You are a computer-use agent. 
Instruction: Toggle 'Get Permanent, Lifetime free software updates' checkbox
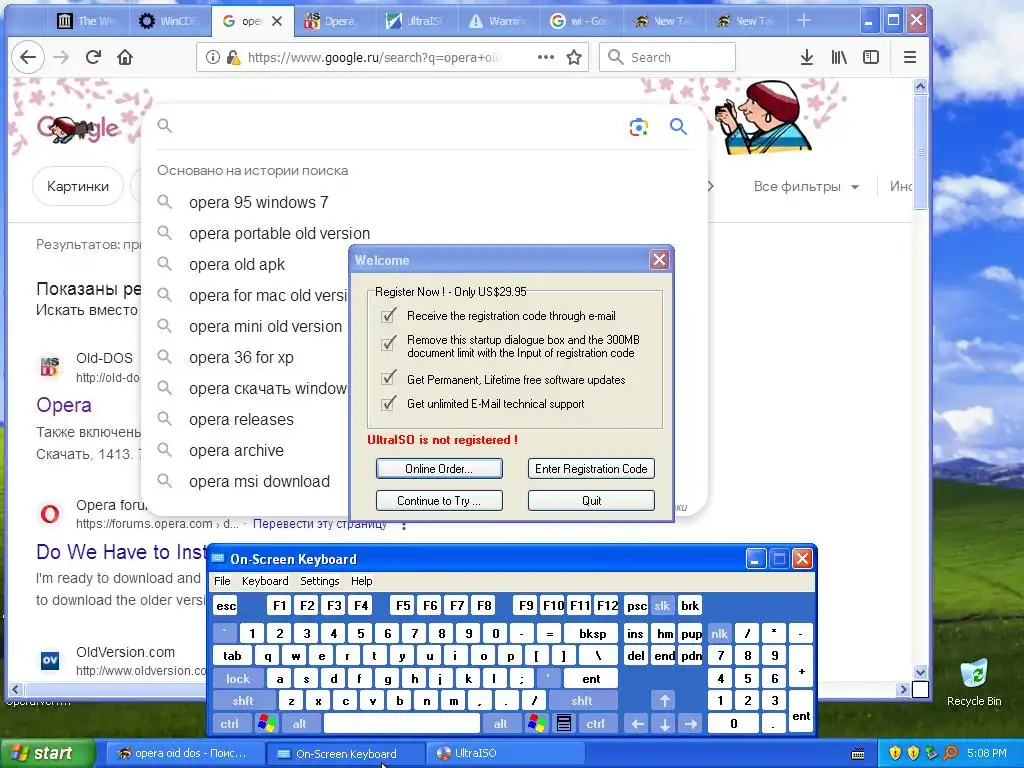[x=389, y=377]
